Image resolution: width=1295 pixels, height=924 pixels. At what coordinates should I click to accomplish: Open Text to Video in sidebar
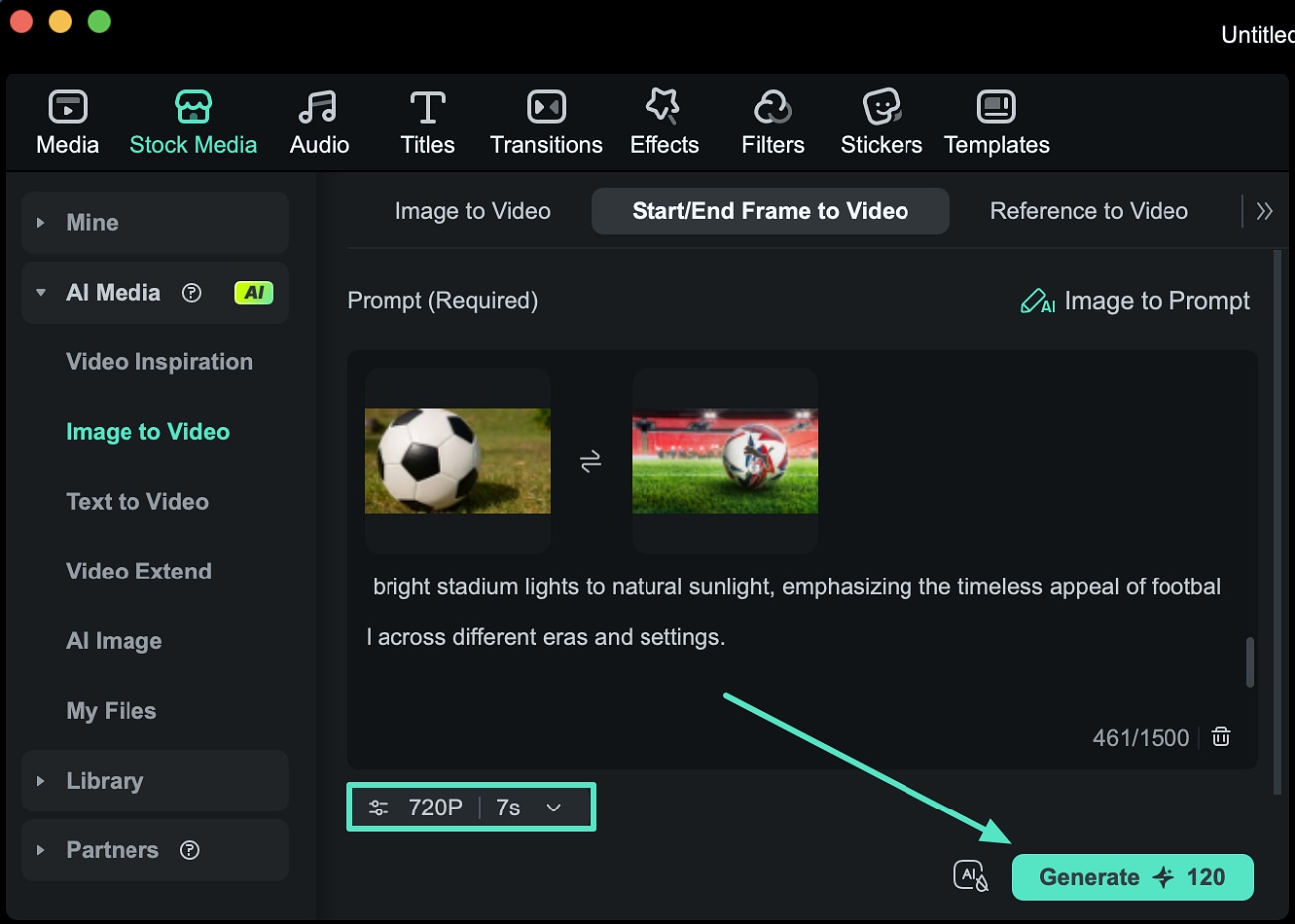coord(137,502)
